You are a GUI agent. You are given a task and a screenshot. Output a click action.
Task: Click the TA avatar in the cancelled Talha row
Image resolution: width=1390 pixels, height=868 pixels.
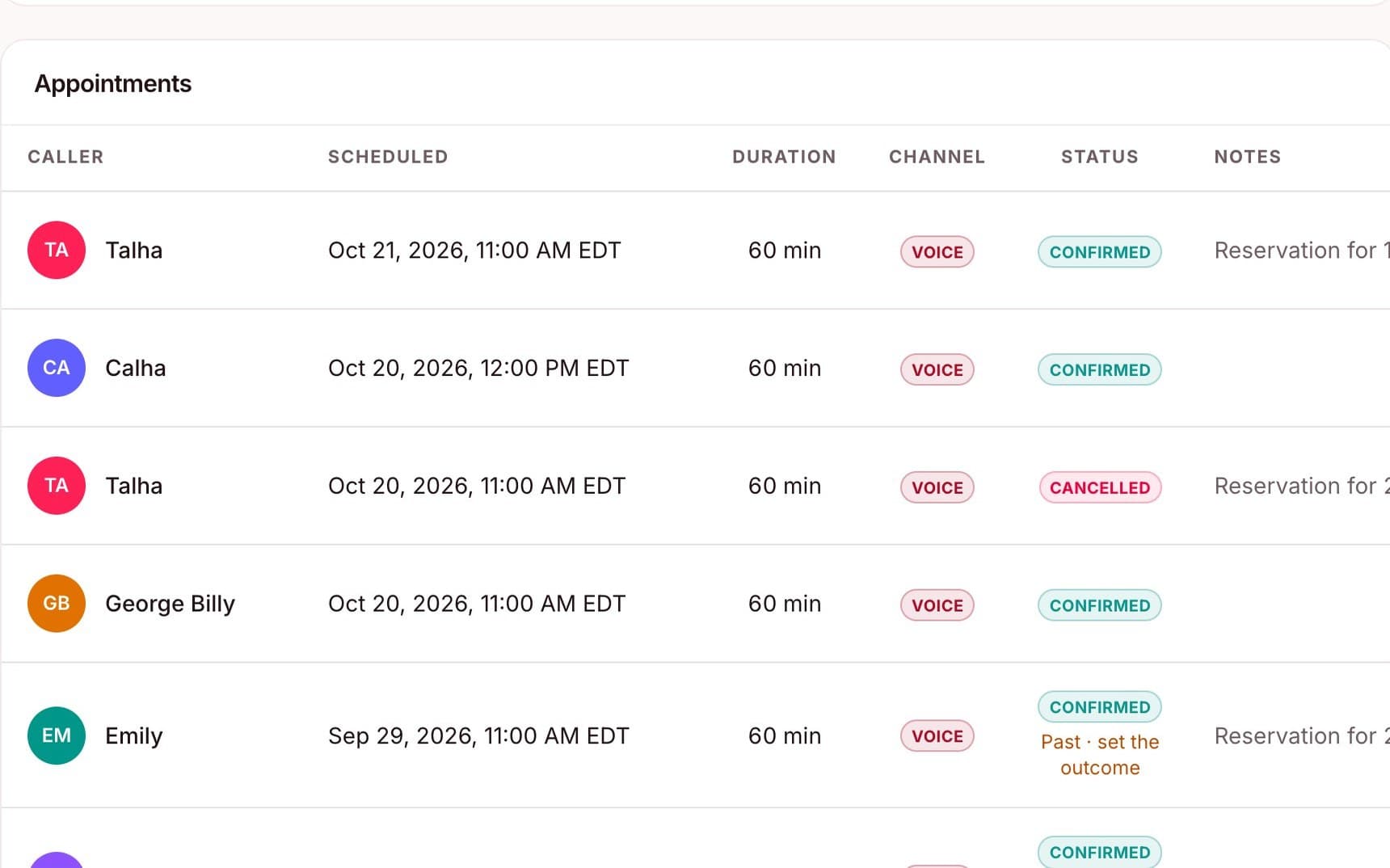tap(57, 486)
